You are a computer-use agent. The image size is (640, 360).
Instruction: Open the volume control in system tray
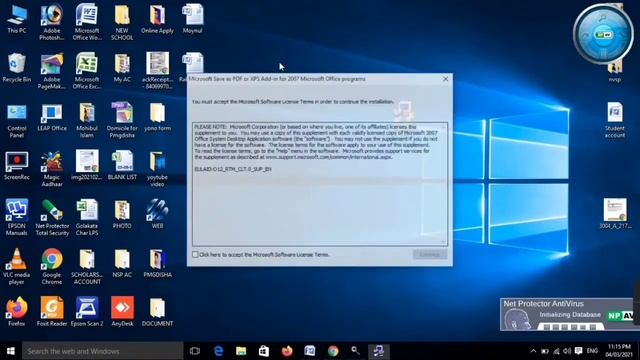pos(567,351)
